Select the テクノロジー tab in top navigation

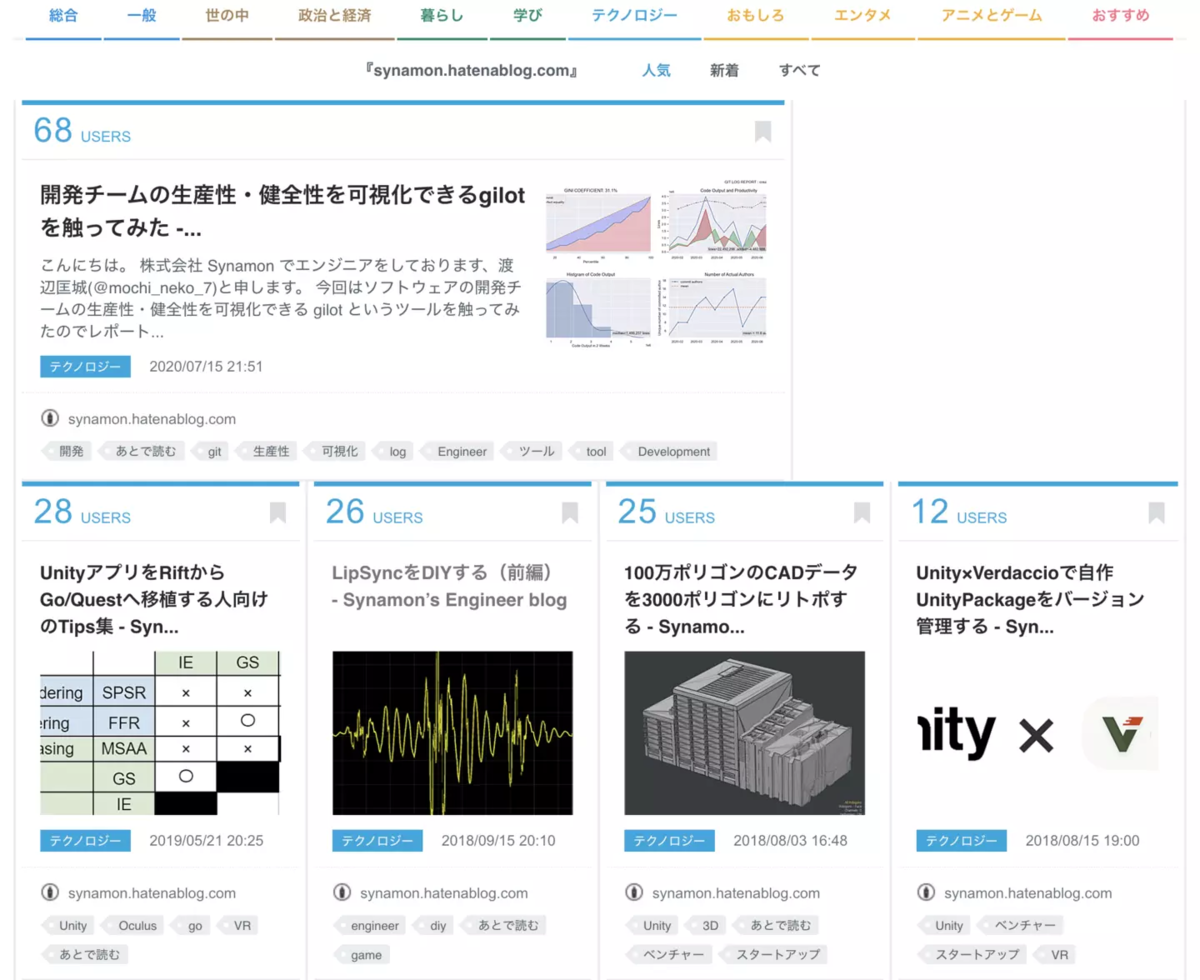click(x=634, y=16)
